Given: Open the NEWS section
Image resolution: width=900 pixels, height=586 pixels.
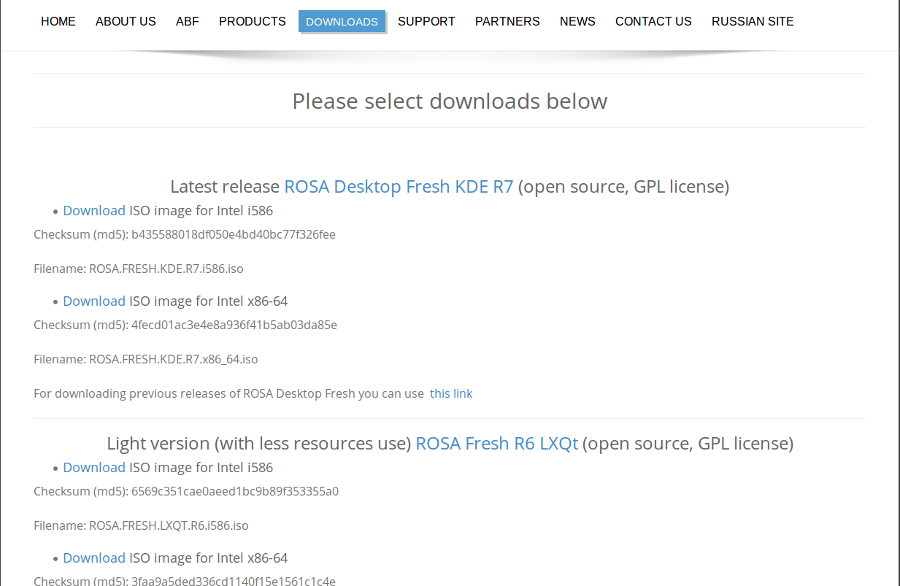Looking at the screenshot, I should coord(577,21).
